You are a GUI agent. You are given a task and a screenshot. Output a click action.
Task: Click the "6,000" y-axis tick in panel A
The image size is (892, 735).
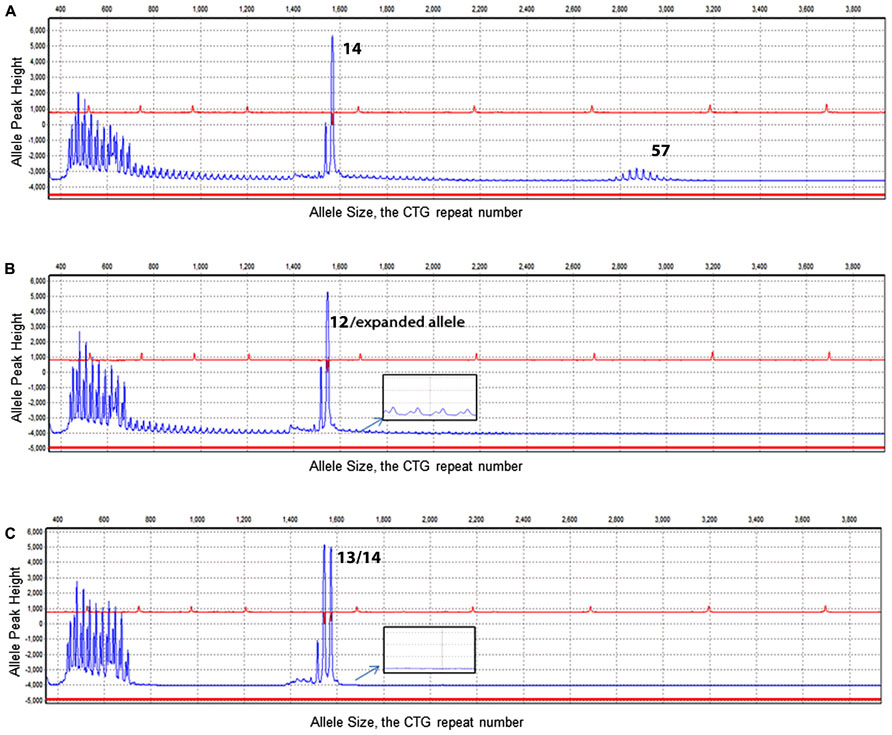[x=37, y=31]
